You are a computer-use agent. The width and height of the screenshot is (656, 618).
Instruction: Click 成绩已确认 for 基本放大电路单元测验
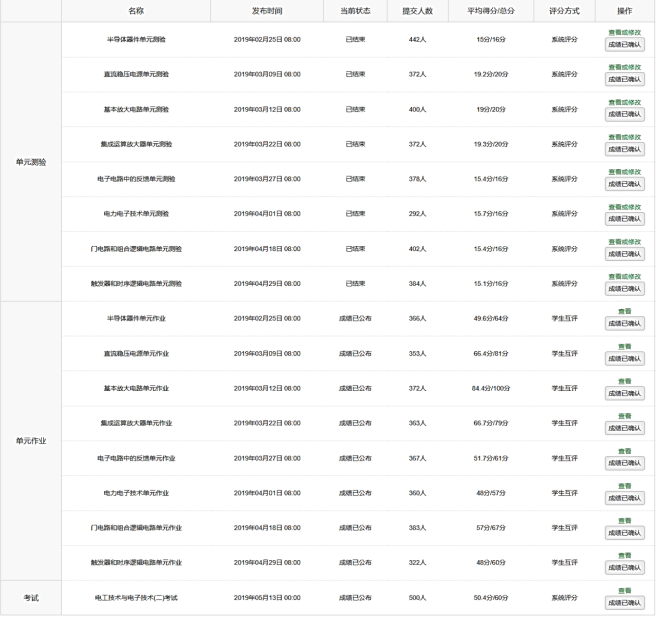624,114
